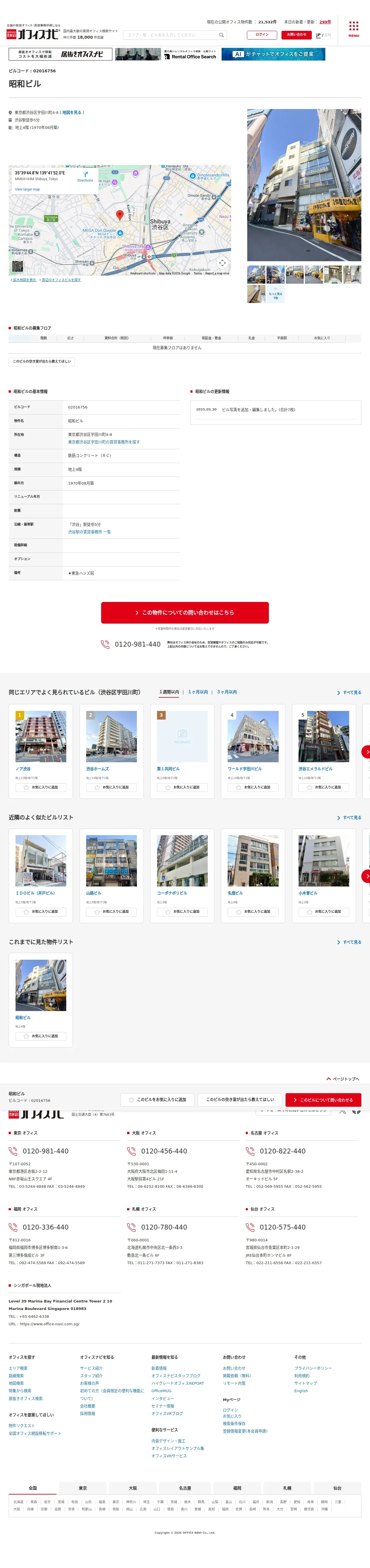This screenshot has height=1568, width=370.
Task: Select the 名古屋 region tab in footer
Action: click(x=185, y=1488)
